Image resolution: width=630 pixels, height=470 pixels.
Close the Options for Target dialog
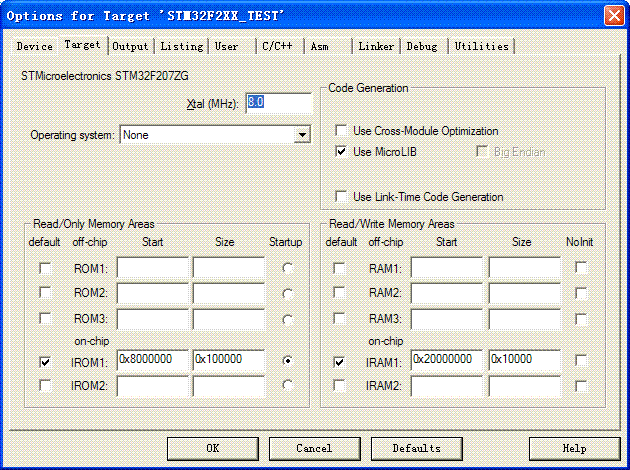coord(614,16)
